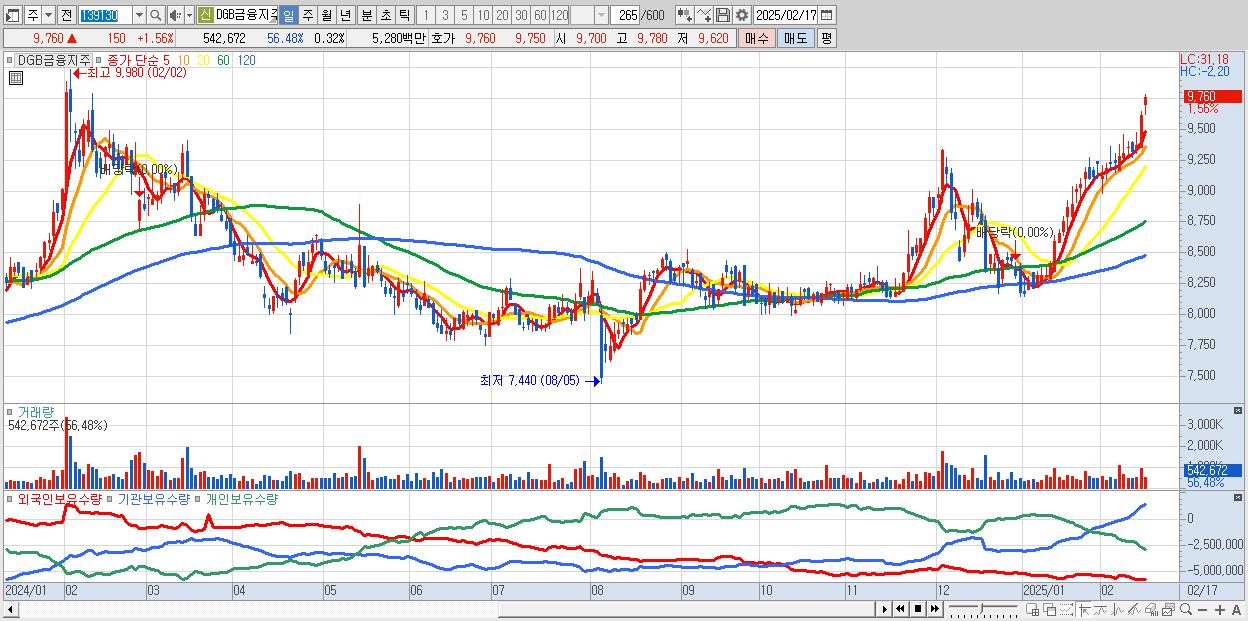1248x621 pixels.
Task: Select the 1 interval button
Action: (x=426, y=15)
